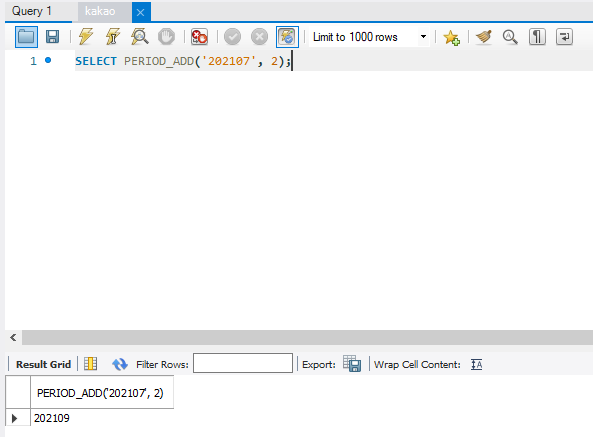Save the script to a file
Screen dimensions: 593x437
click(52, 37)
